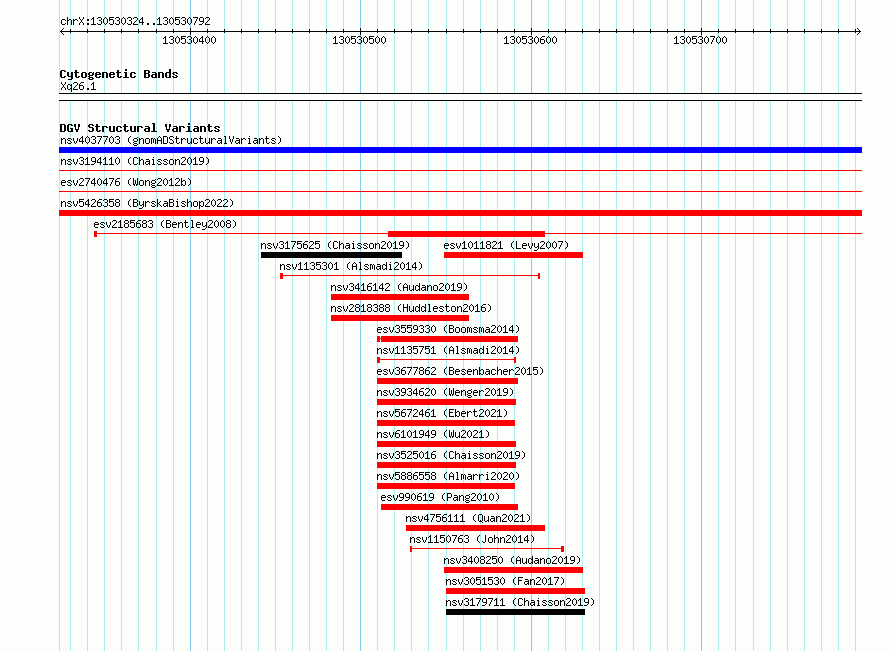Open nsv2818388 (Huddleston2016) label
Screen dimensions: 890x651
click(411, 308)
